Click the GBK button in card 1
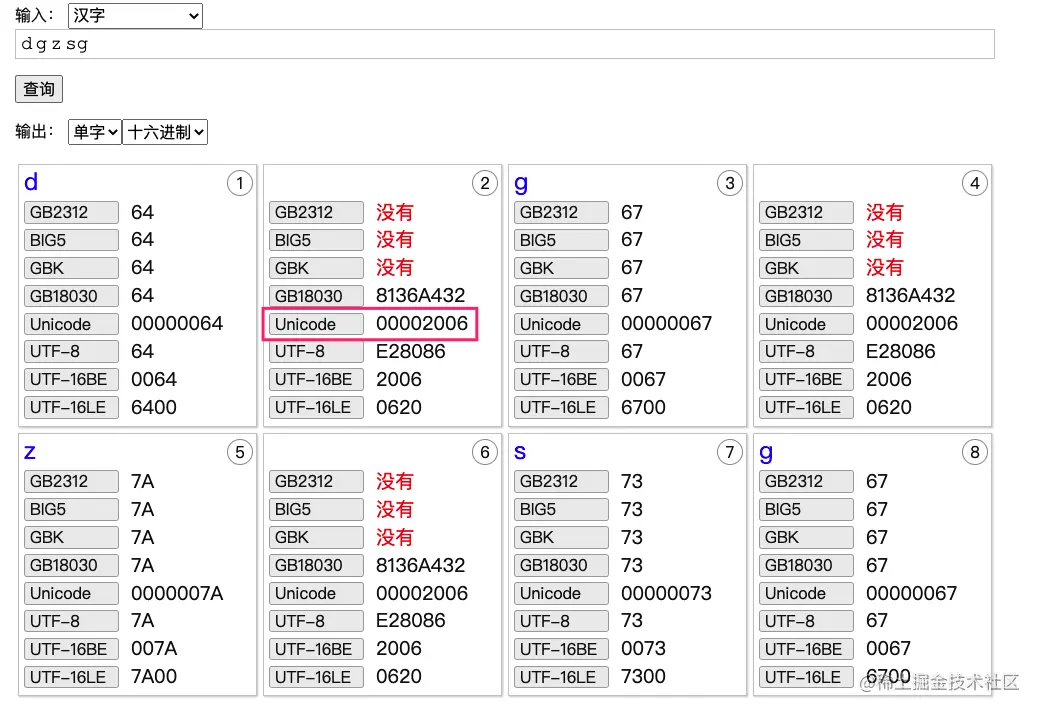The height and width of the screenshot is (713, 1040). [x=72, y=268]
